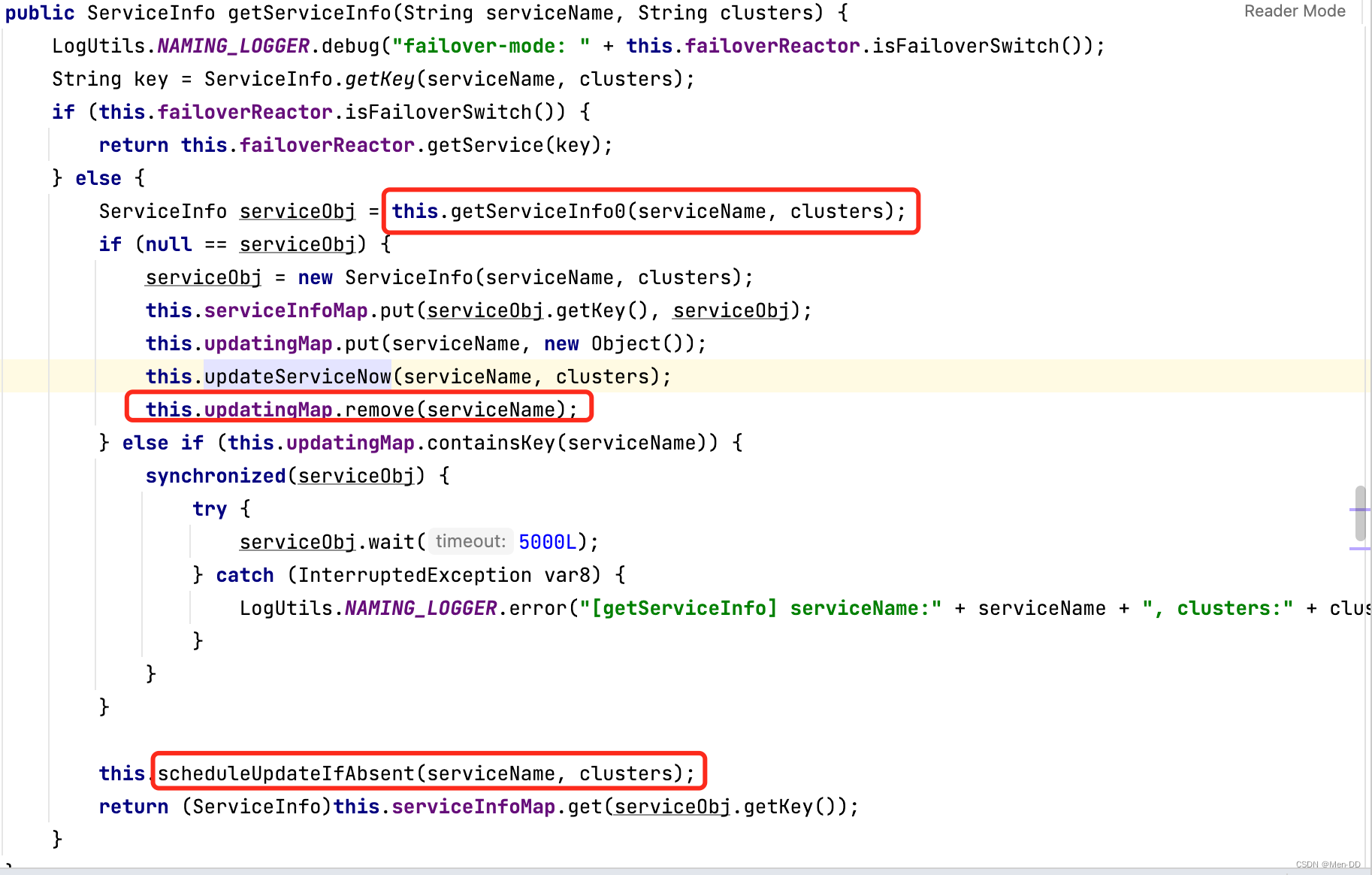Click the null keyword in the if check
Image resolution: width=1372 pixels, height=875 pixels.
click(x=169, y=244)
